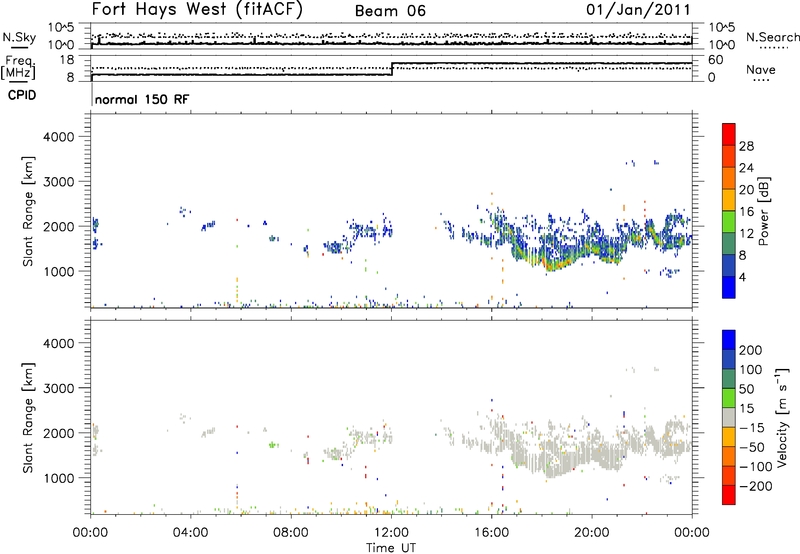The width and height of the screenshot is (800, 554).
Task: Click the 'Beam 06' heading
Action: pos(390,11)
